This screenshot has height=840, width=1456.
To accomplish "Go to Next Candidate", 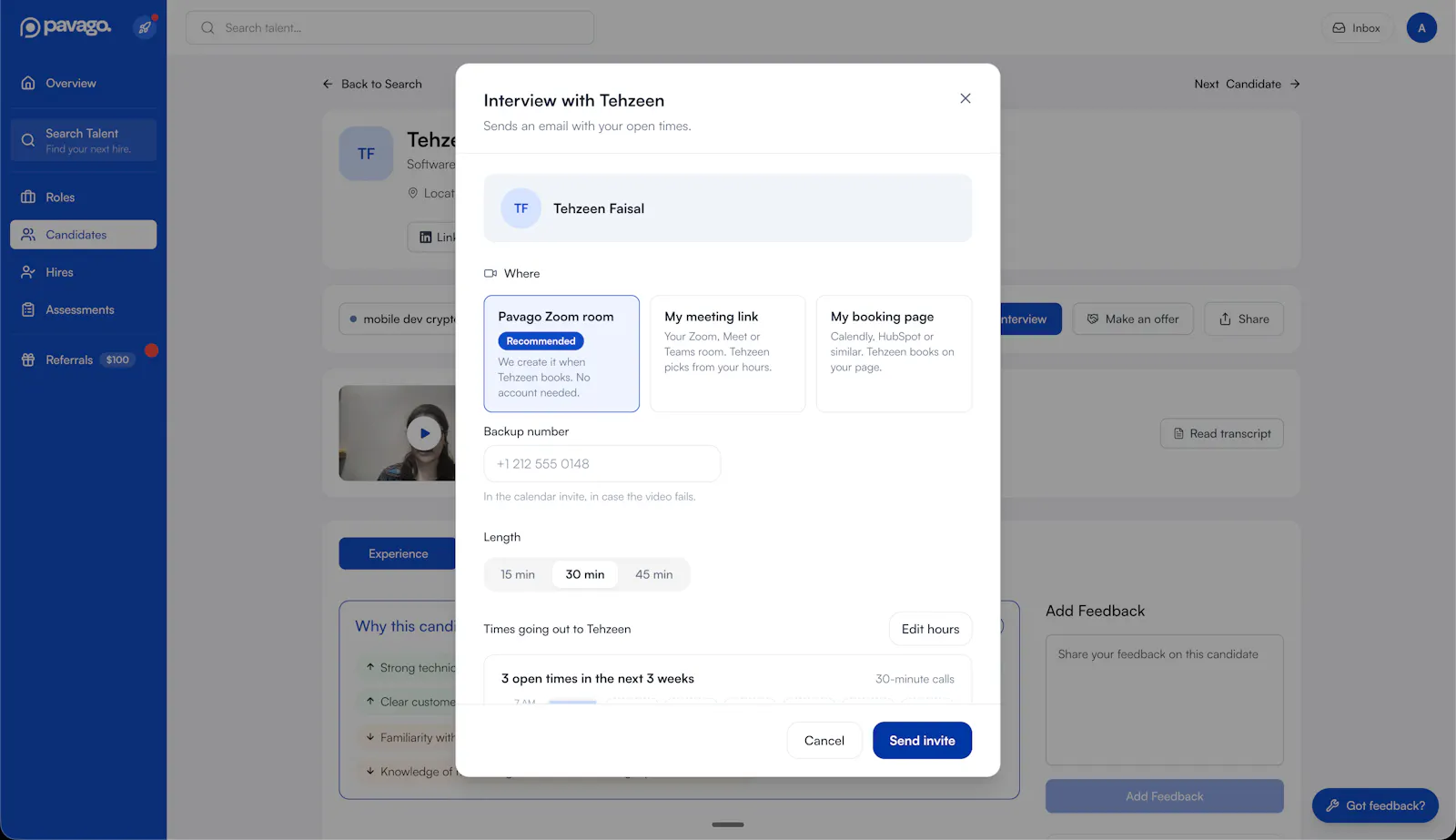I will 1248,84.
